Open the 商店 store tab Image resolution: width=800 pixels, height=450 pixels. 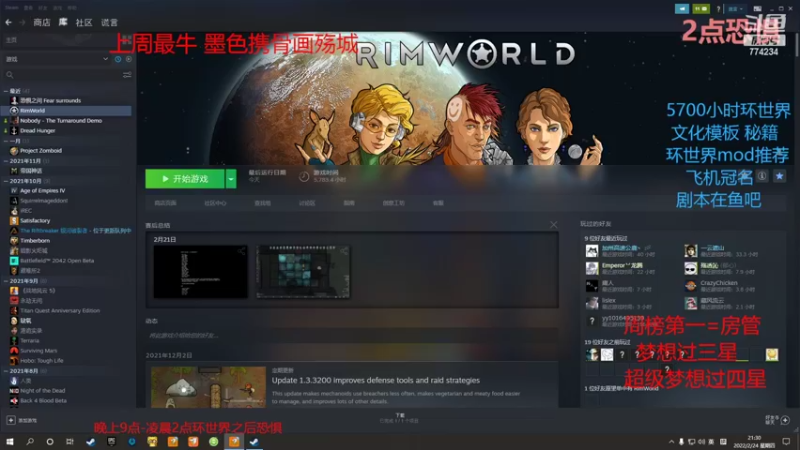42,22
